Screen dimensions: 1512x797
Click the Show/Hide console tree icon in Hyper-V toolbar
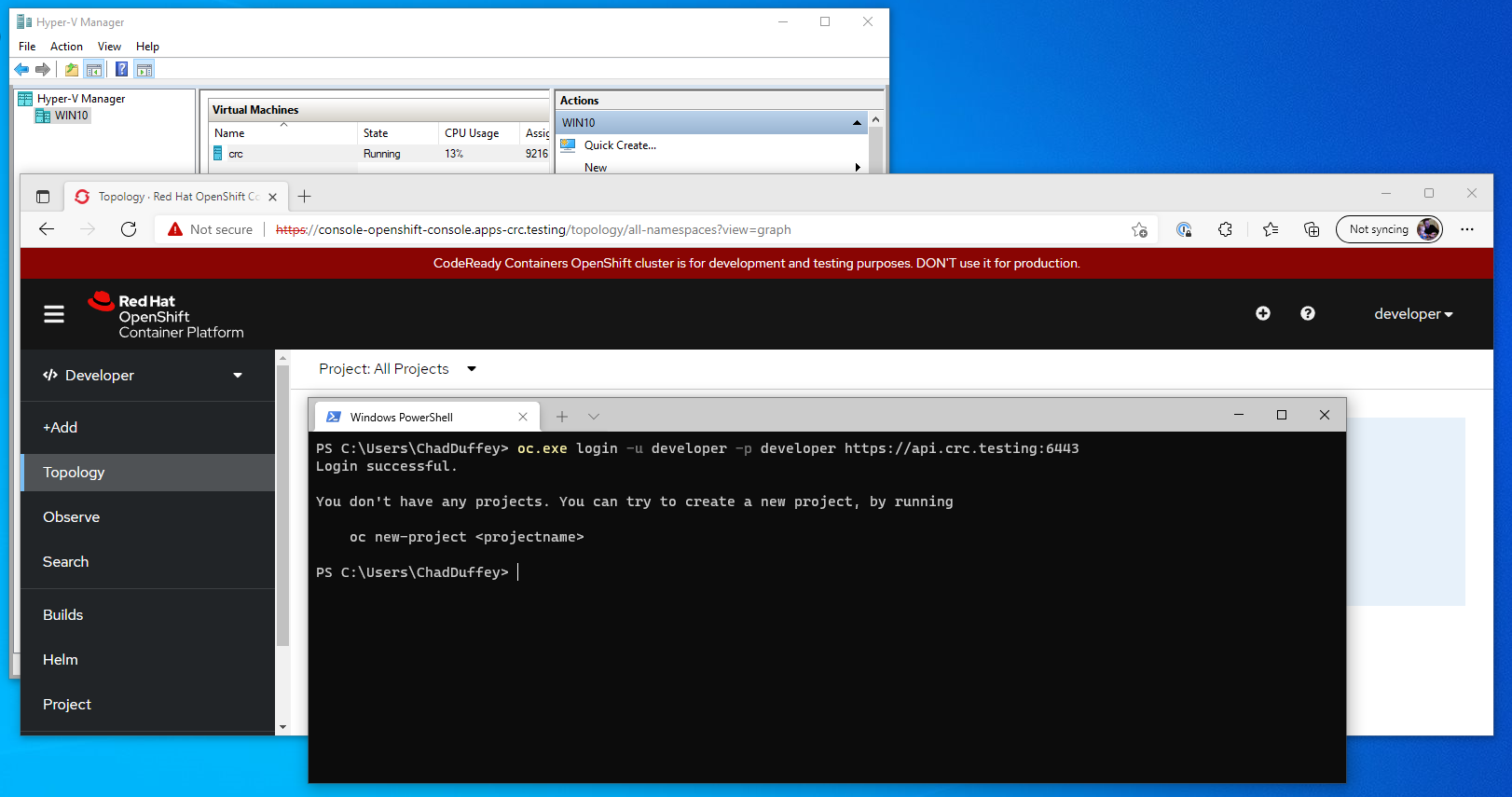[94, 69]
